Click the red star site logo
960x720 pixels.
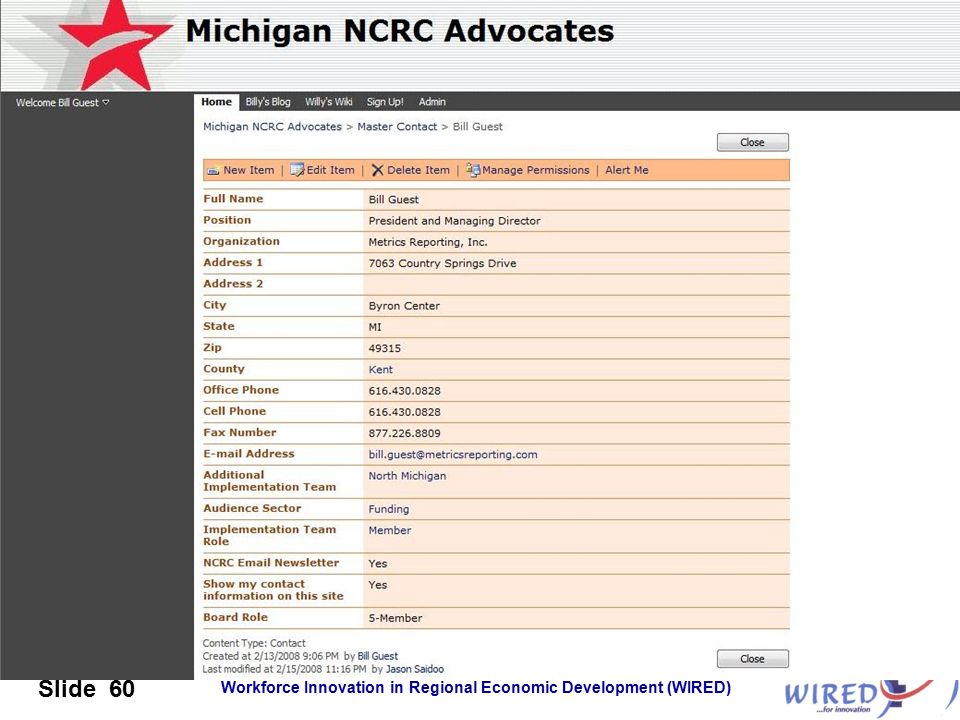(115, 48)
